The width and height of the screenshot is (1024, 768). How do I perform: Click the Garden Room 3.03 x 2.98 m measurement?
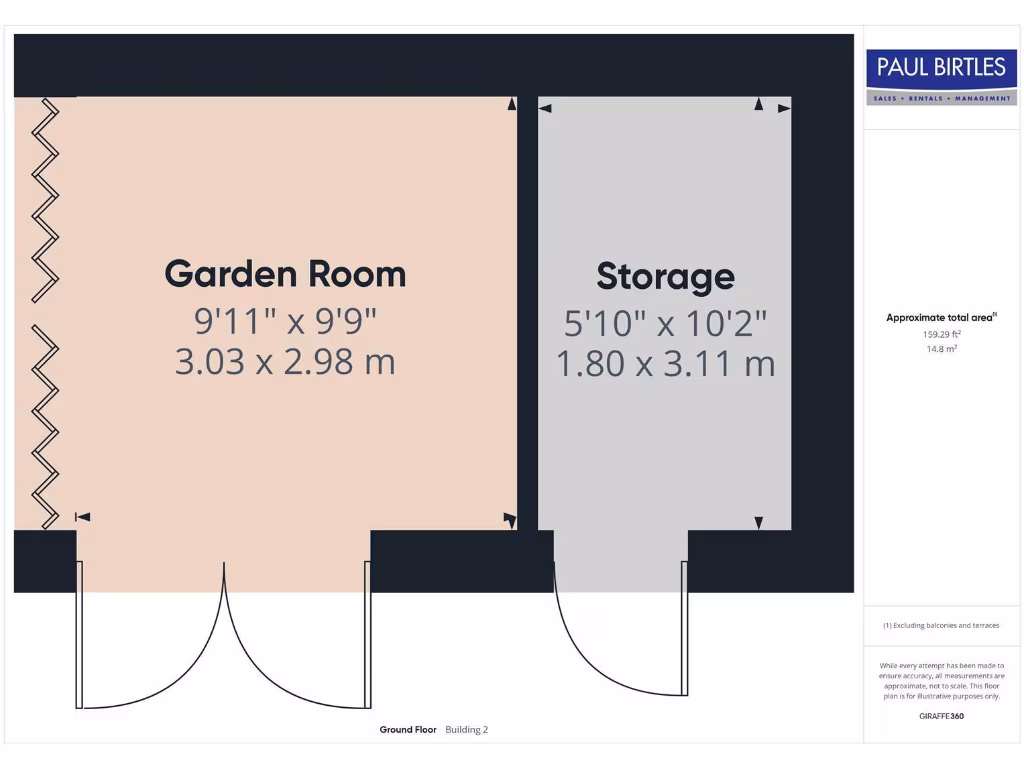285,362
